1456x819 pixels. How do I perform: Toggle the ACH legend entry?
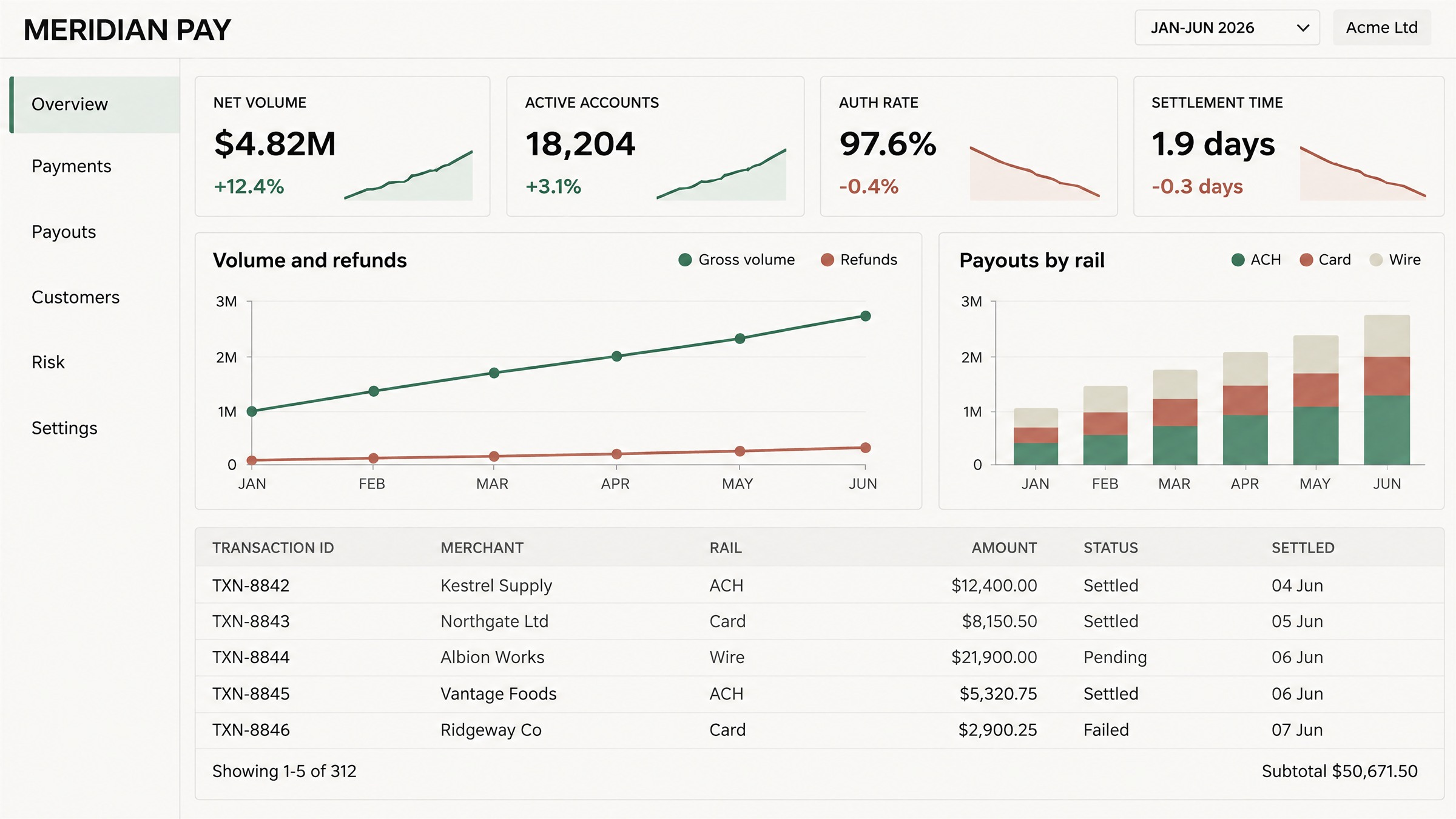1256,260
